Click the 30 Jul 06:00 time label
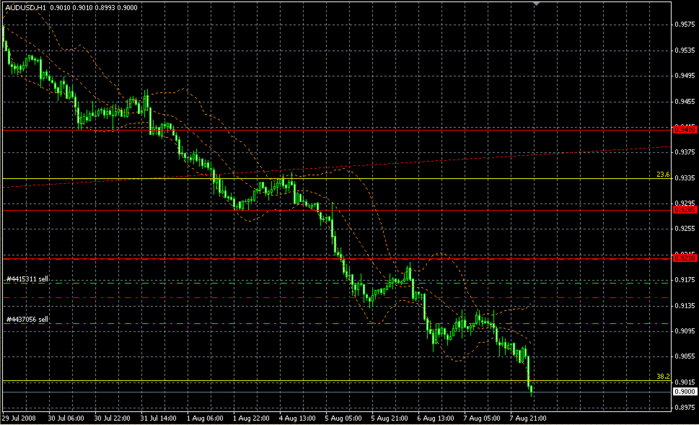The width and height of the screenshot is (699, 425). (x=66, y=418)
